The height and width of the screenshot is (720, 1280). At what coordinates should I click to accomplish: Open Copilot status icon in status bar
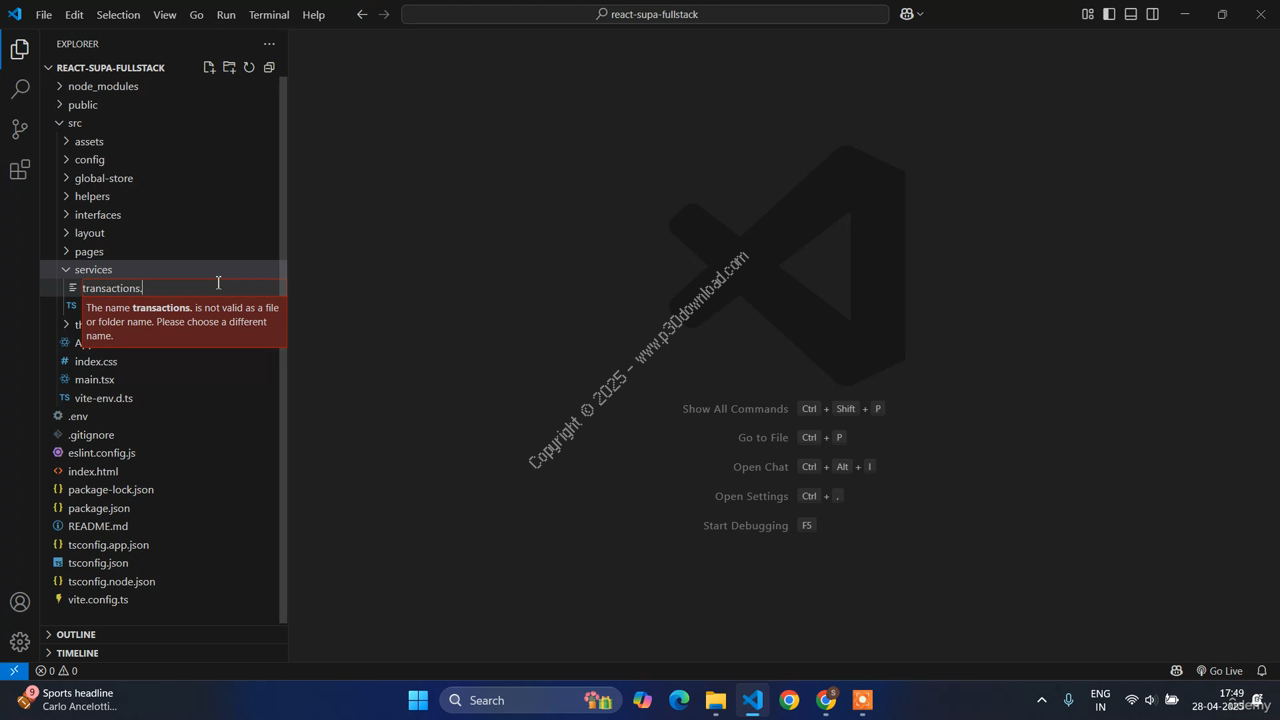(1176, 671)
